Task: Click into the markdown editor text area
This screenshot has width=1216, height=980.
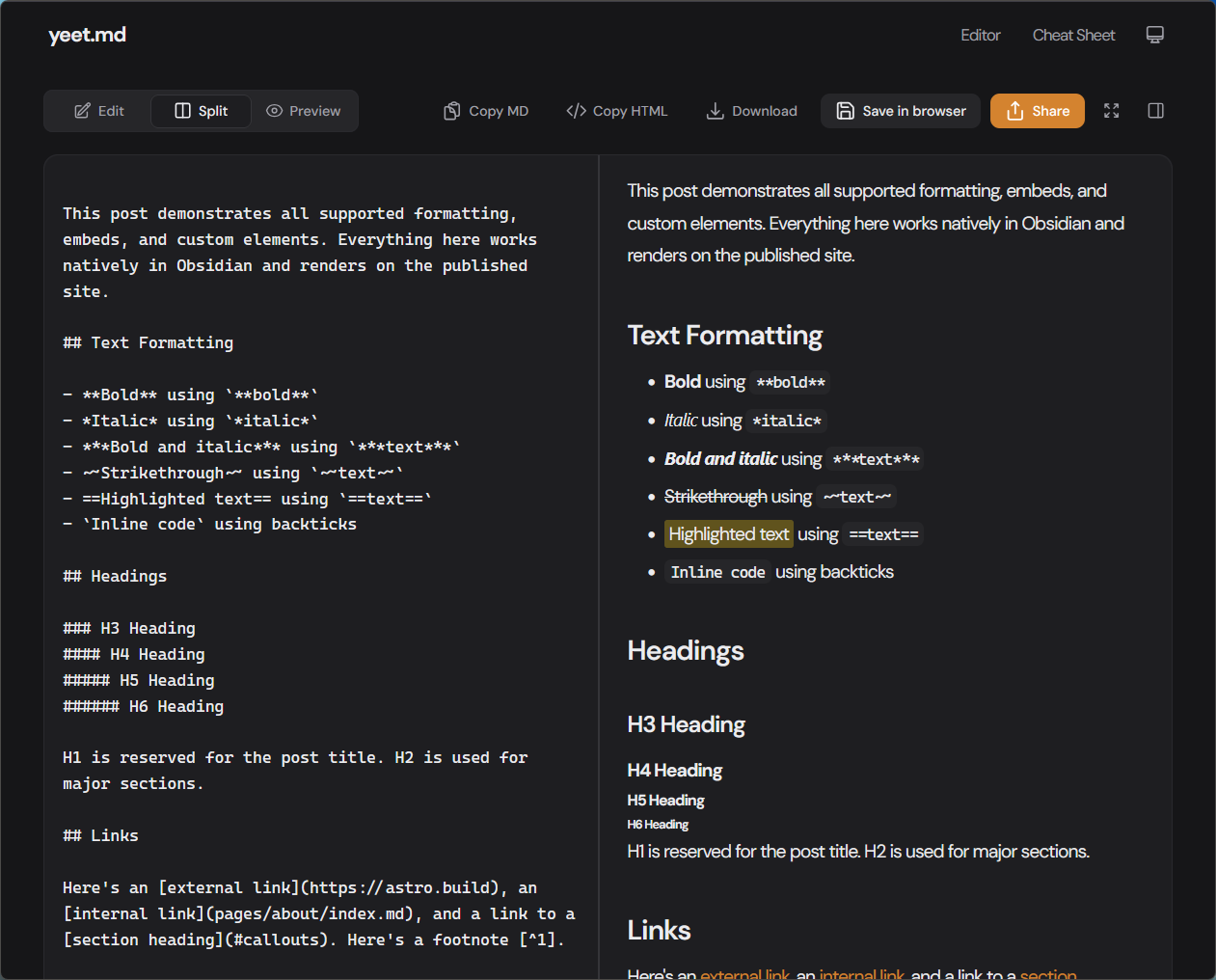Action: click(320, 579)
